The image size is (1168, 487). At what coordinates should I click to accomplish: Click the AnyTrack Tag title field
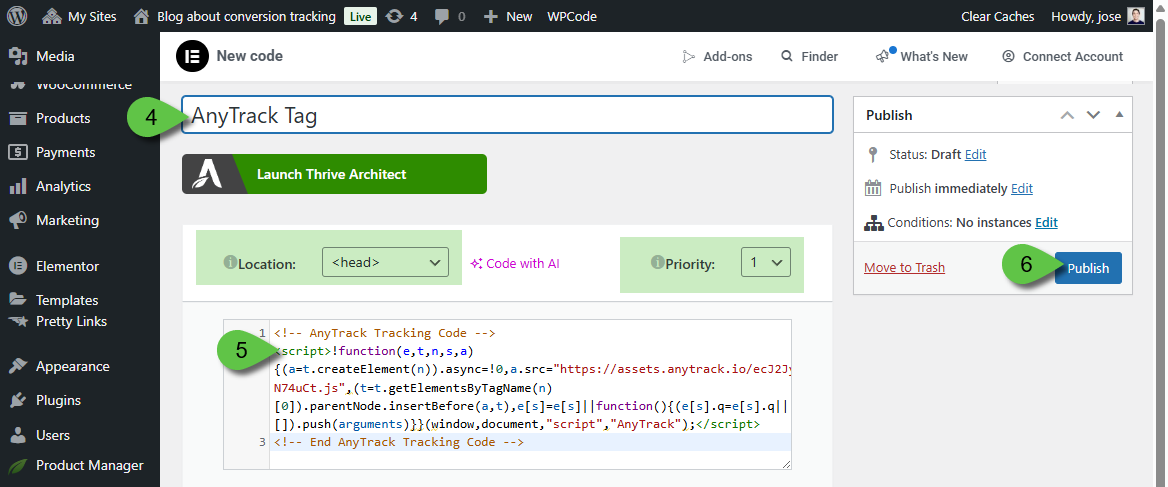pyautogui.click(x=507, y=115)
